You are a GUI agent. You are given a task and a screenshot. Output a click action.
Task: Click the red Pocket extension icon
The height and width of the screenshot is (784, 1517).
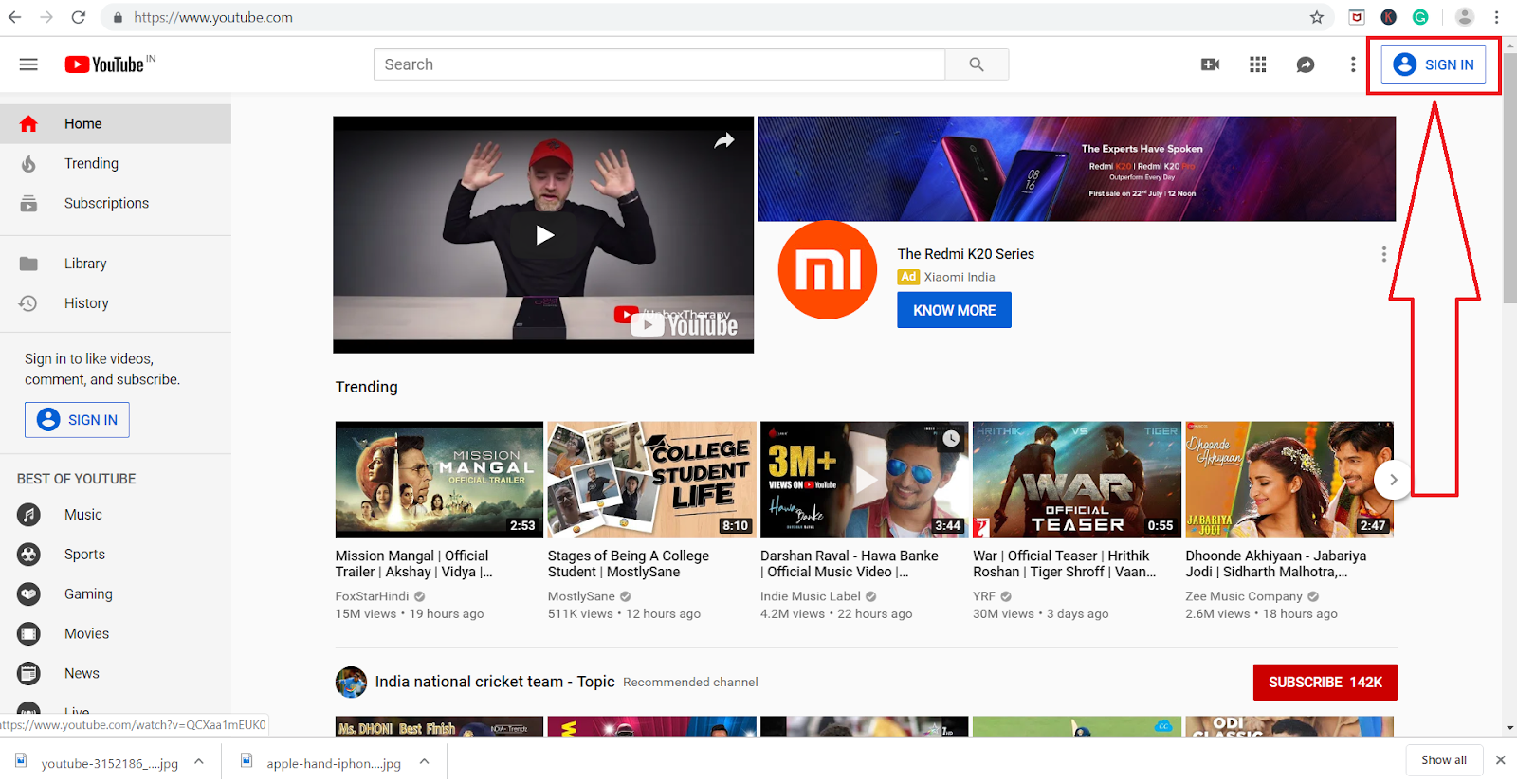click(1357, 17)
